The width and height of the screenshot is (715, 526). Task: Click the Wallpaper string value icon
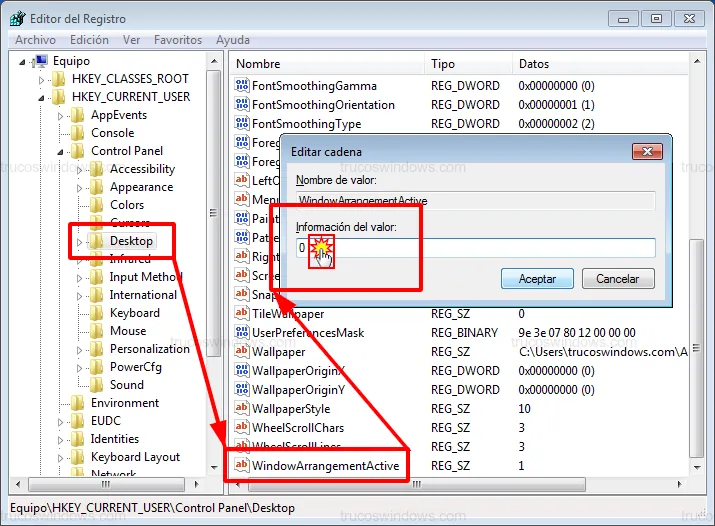click(x=241, y=352)
